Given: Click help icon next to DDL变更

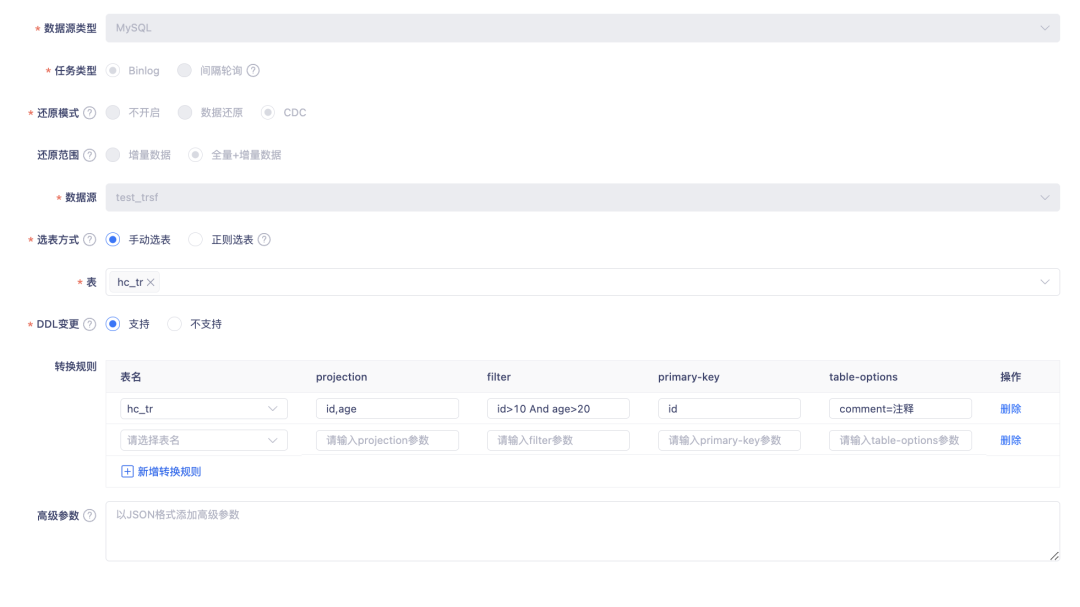Looking at the screenshot, I should coord(90,325).
